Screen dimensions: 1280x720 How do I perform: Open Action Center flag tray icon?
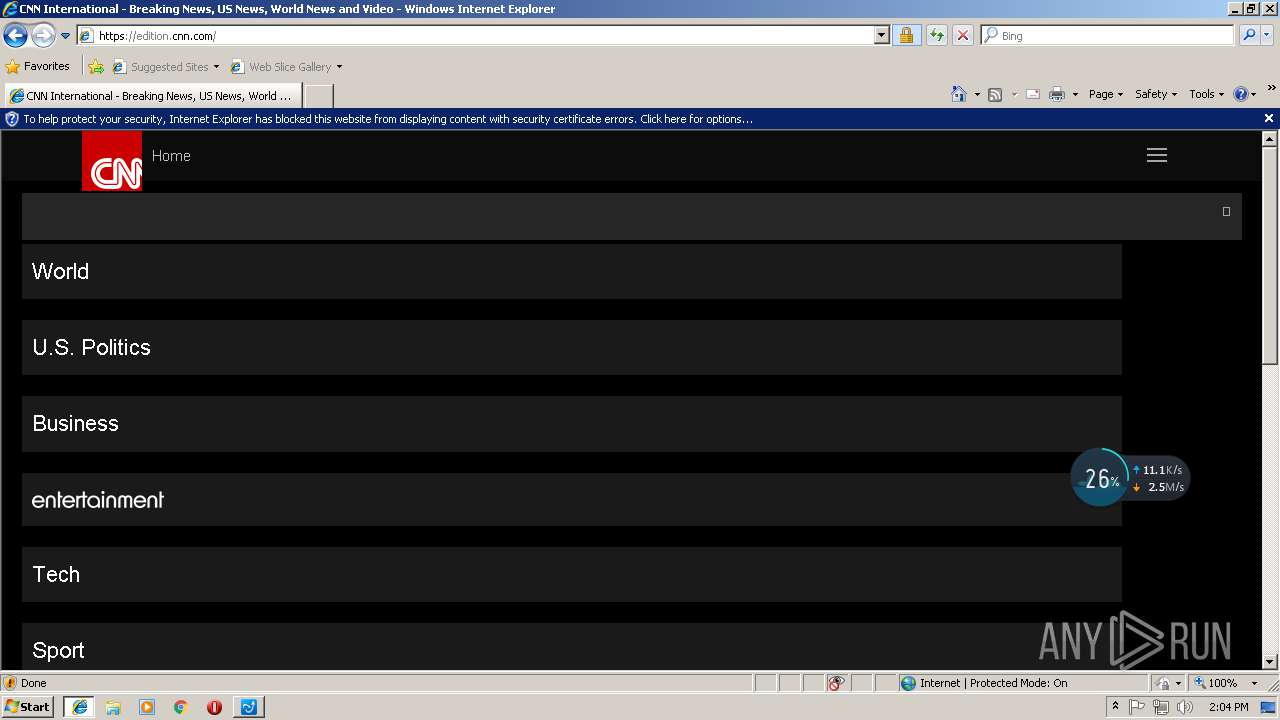(x=1137, y=707)
